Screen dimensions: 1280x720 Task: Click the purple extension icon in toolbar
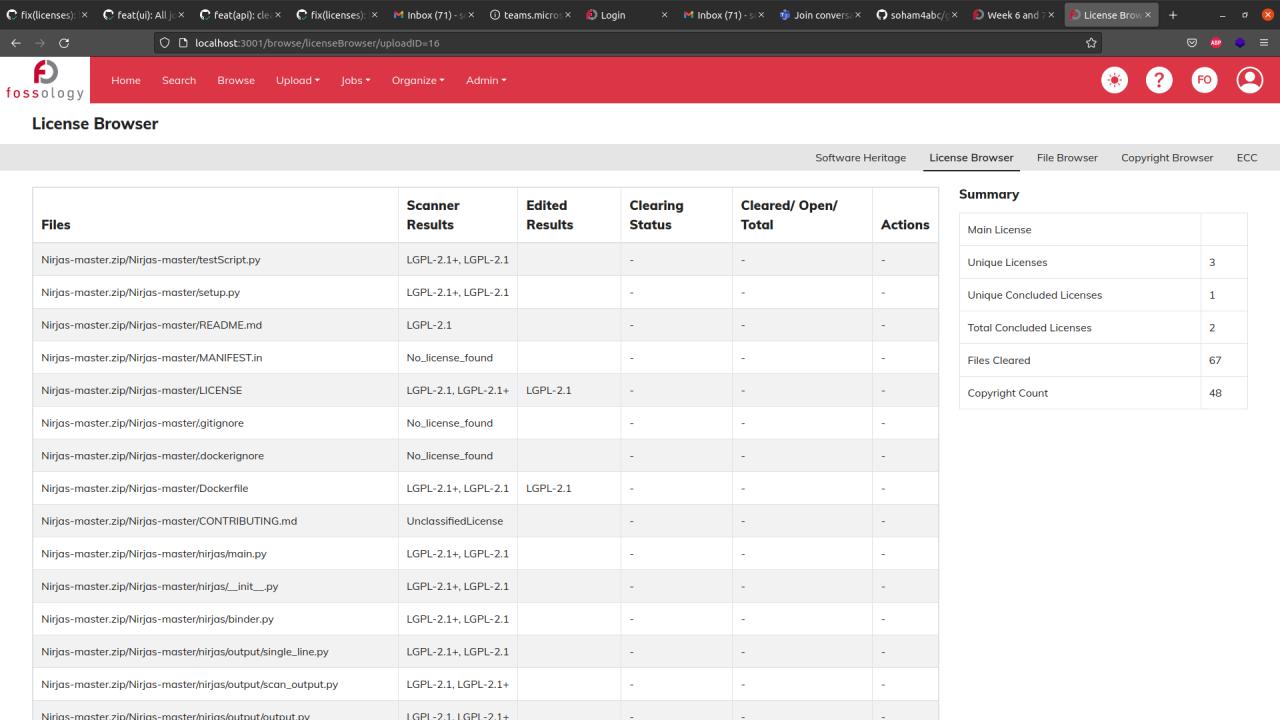point(1240,43)
